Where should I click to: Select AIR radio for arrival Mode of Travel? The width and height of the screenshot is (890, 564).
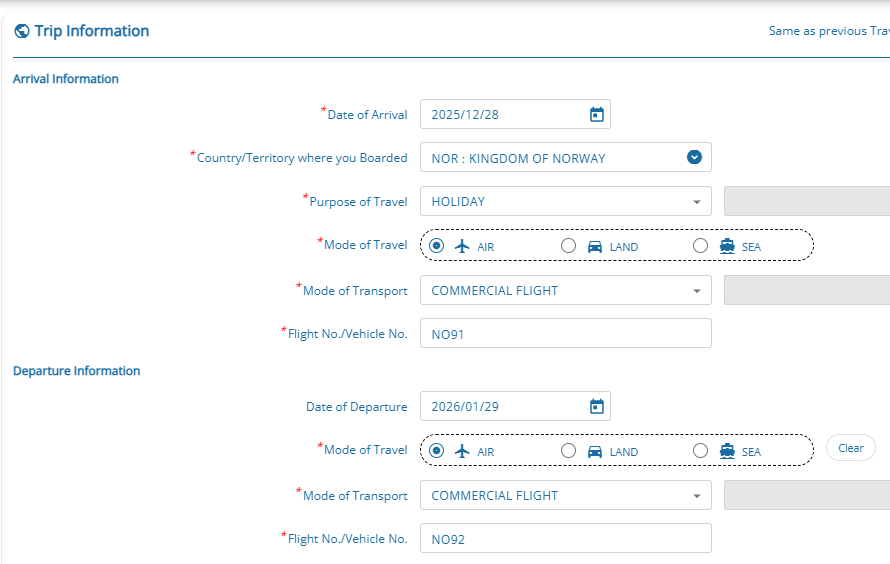[436, 246]
